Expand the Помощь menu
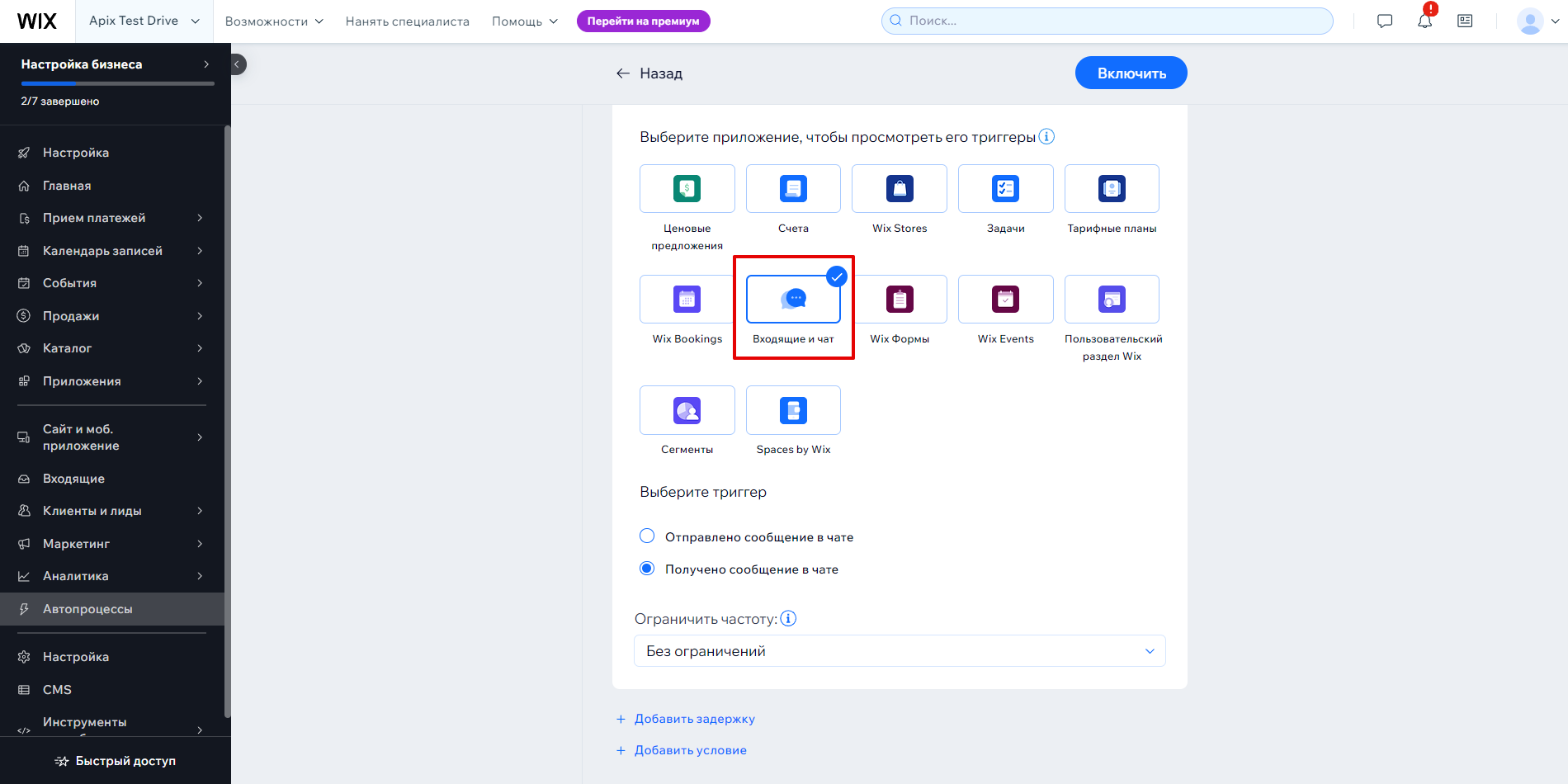This screenshot has height=784, width=1568. [x=525, y=21]
